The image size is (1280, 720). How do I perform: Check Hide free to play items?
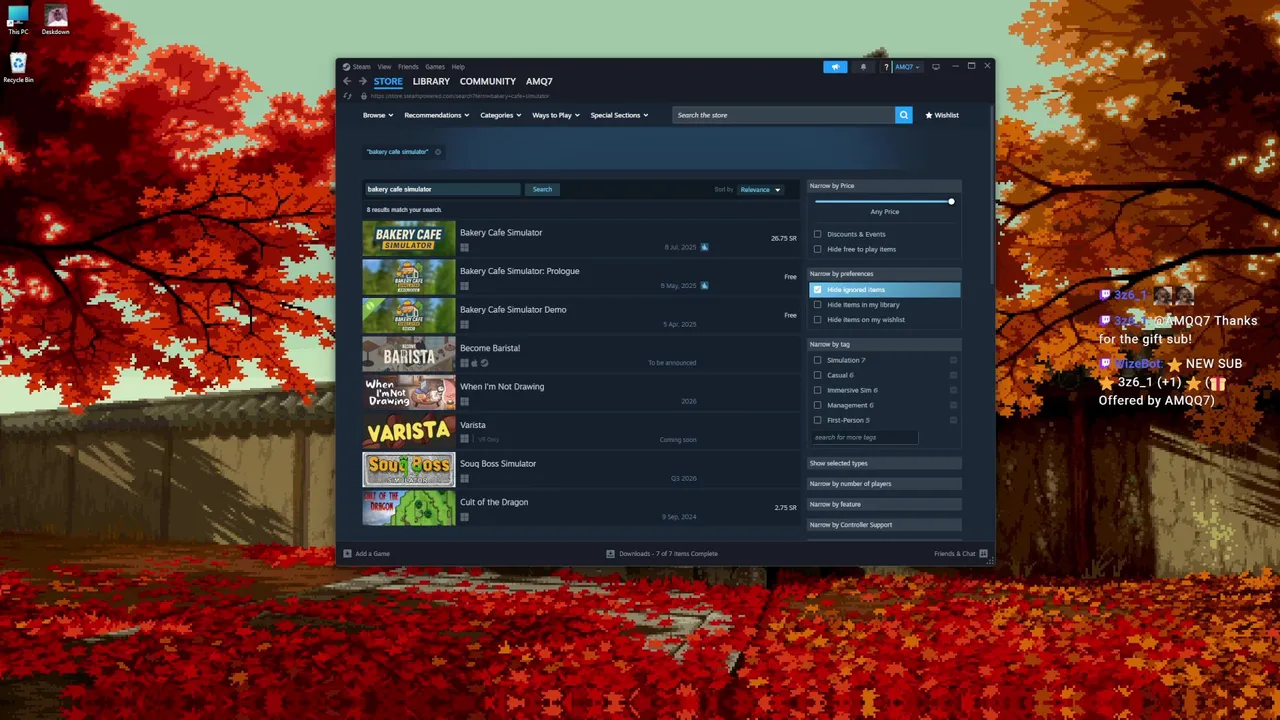point(817,249)
